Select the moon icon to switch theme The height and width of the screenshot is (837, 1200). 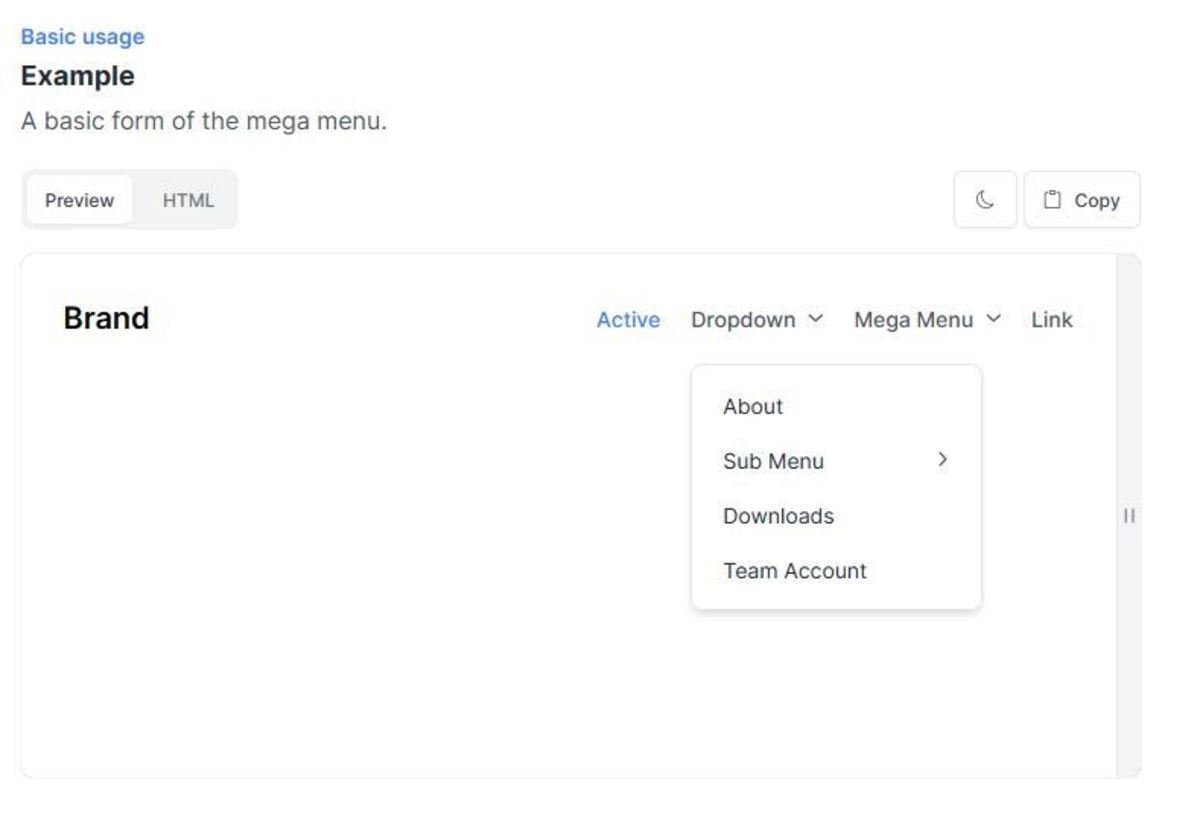tap(983, 199)
